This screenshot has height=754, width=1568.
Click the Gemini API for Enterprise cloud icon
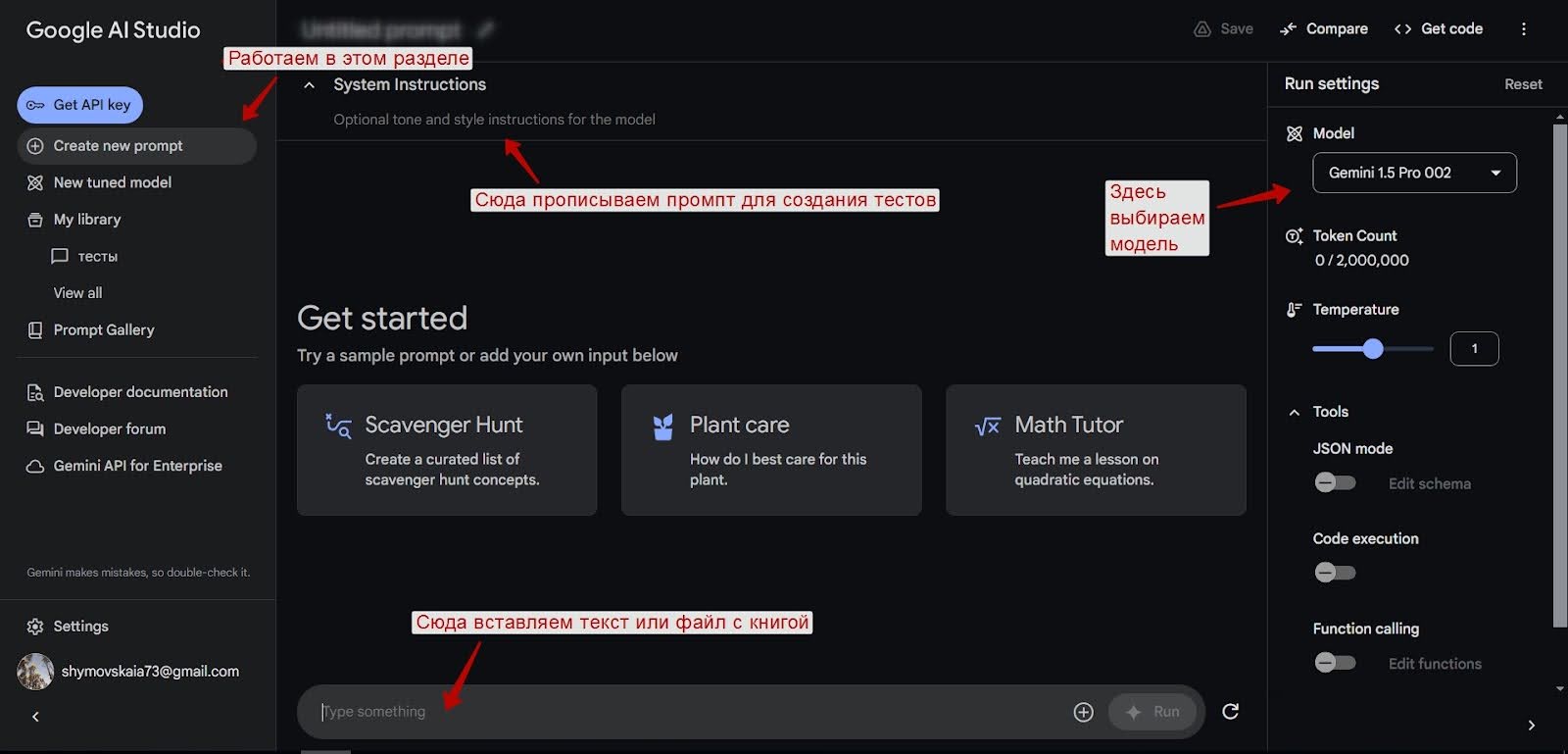pyautogui.click(x=35, y=467)
